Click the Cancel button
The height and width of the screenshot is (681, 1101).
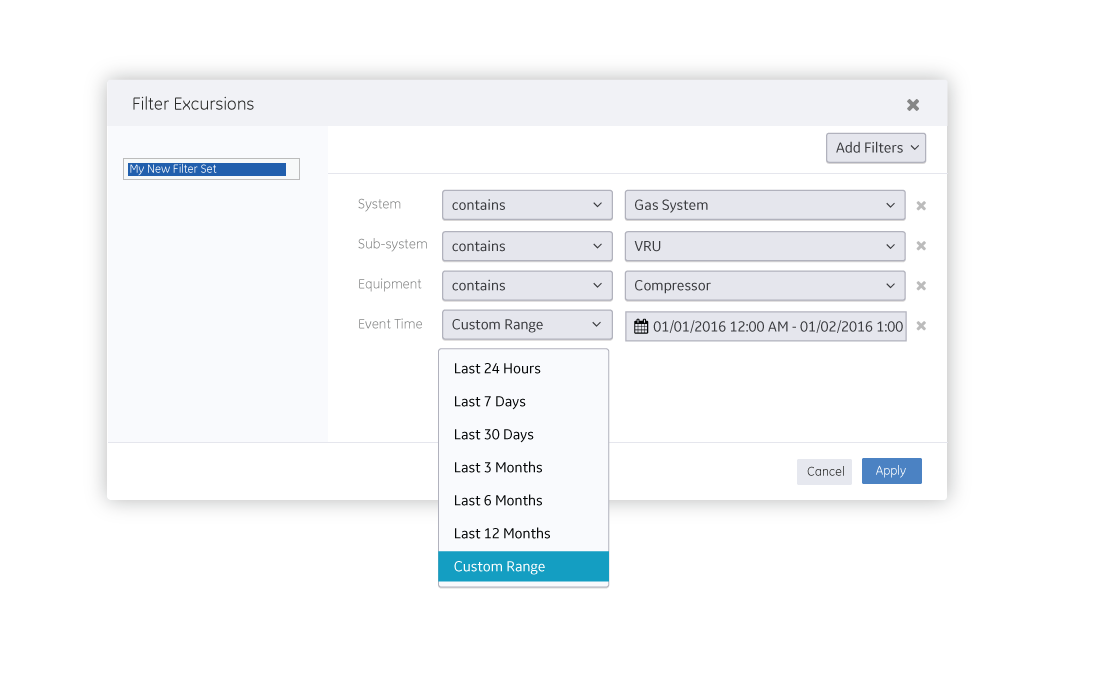pos(824,472)
